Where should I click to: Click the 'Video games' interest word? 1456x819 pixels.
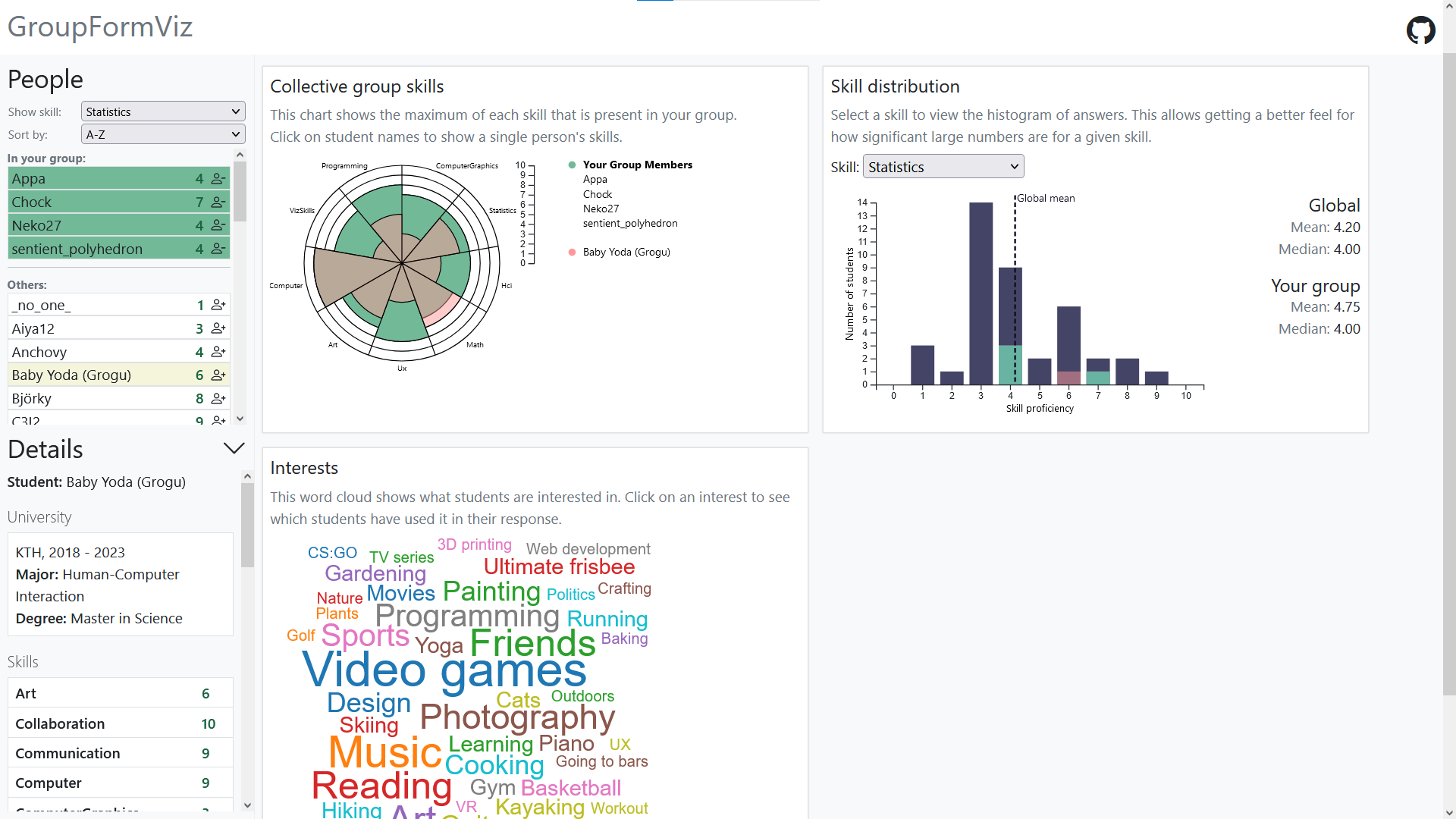pyautogui.click(x=444, y=670)
